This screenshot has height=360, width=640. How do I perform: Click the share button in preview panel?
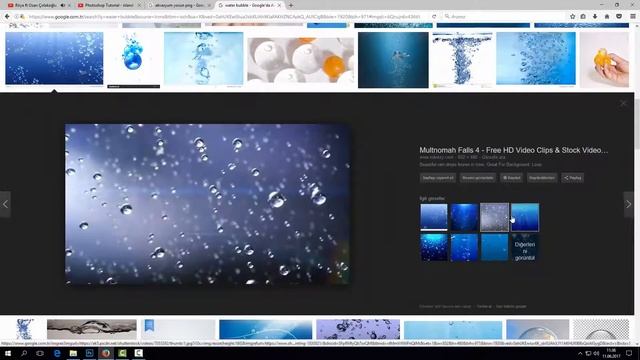pos(572,178)
